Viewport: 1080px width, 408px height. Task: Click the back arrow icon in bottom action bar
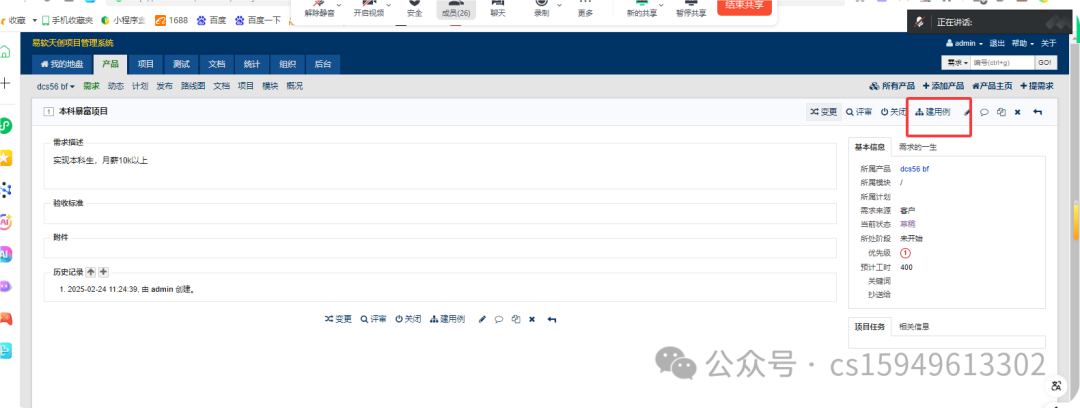point(552,319)
